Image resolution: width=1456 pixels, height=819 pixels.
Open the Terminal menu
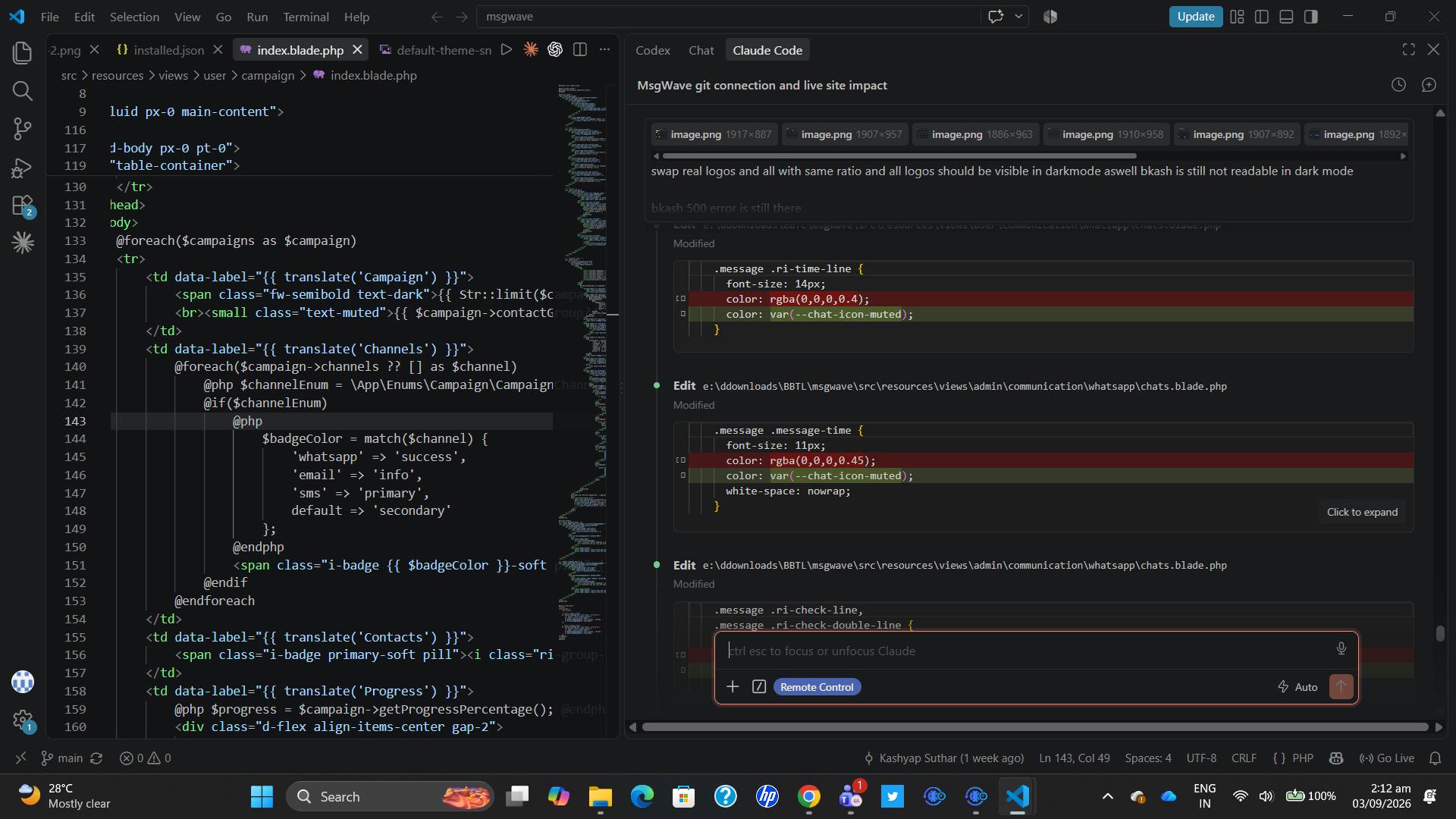306,17
